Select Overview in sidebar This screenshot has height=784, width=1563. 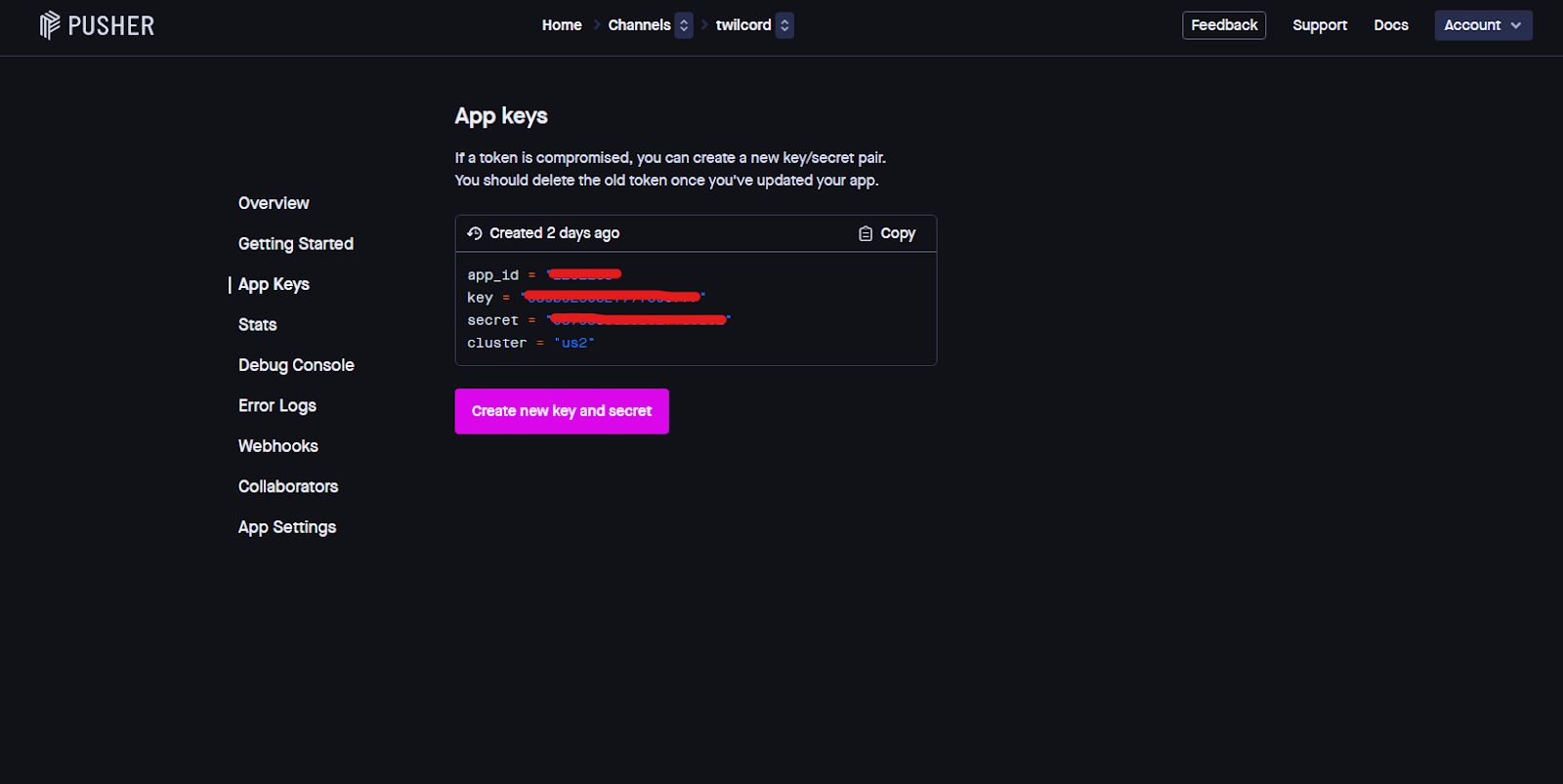point(274,203)
